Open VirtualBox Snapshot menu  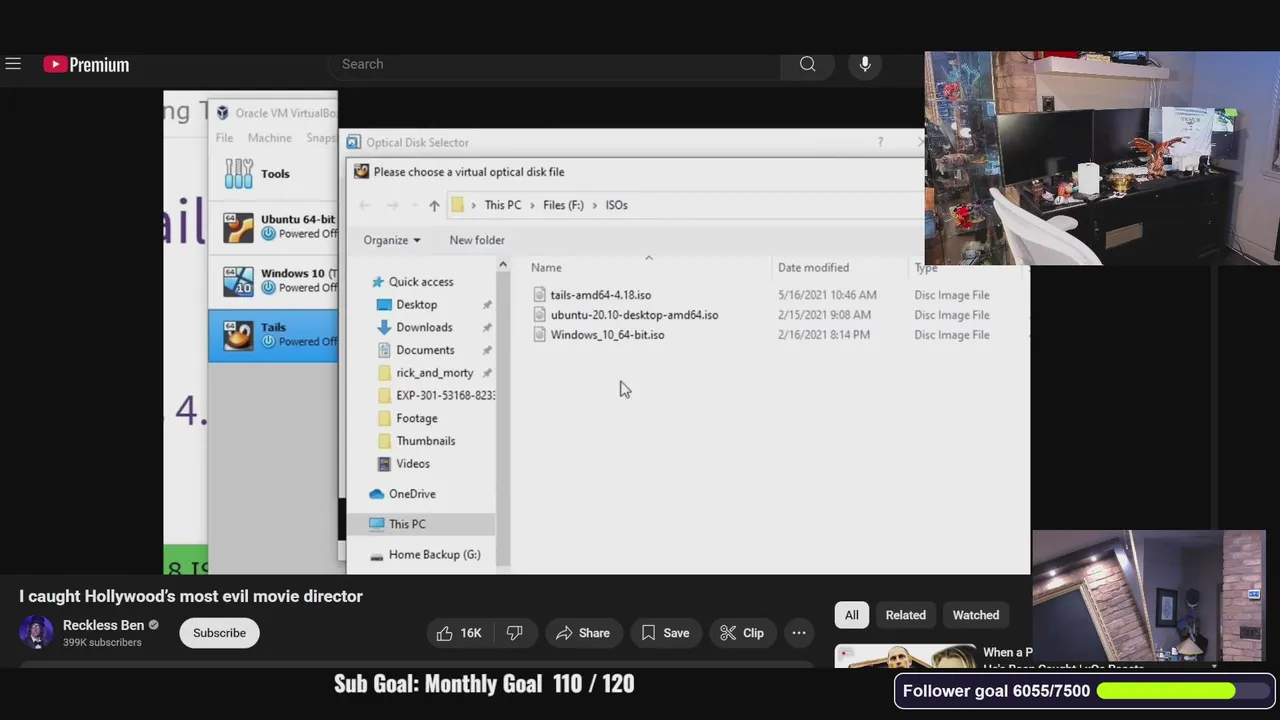tap(321, 138)
